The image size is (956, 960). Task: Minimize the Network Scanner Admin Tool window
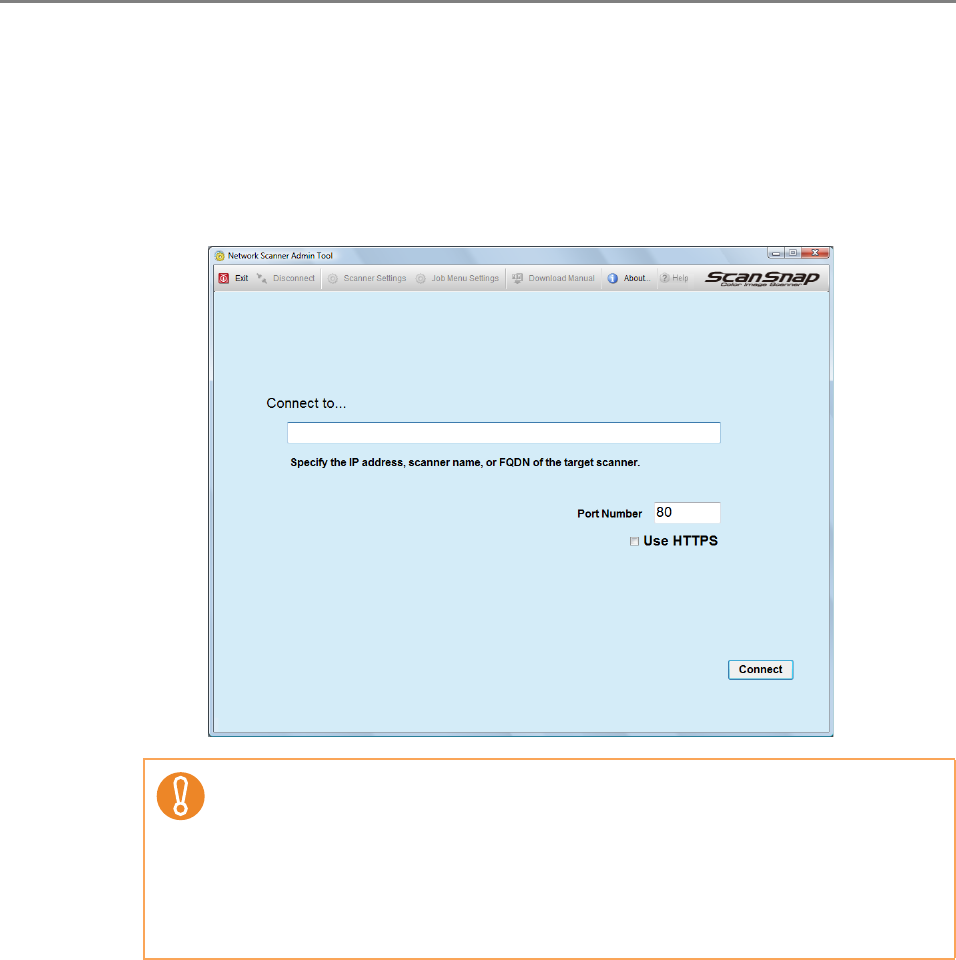point(776,253)
